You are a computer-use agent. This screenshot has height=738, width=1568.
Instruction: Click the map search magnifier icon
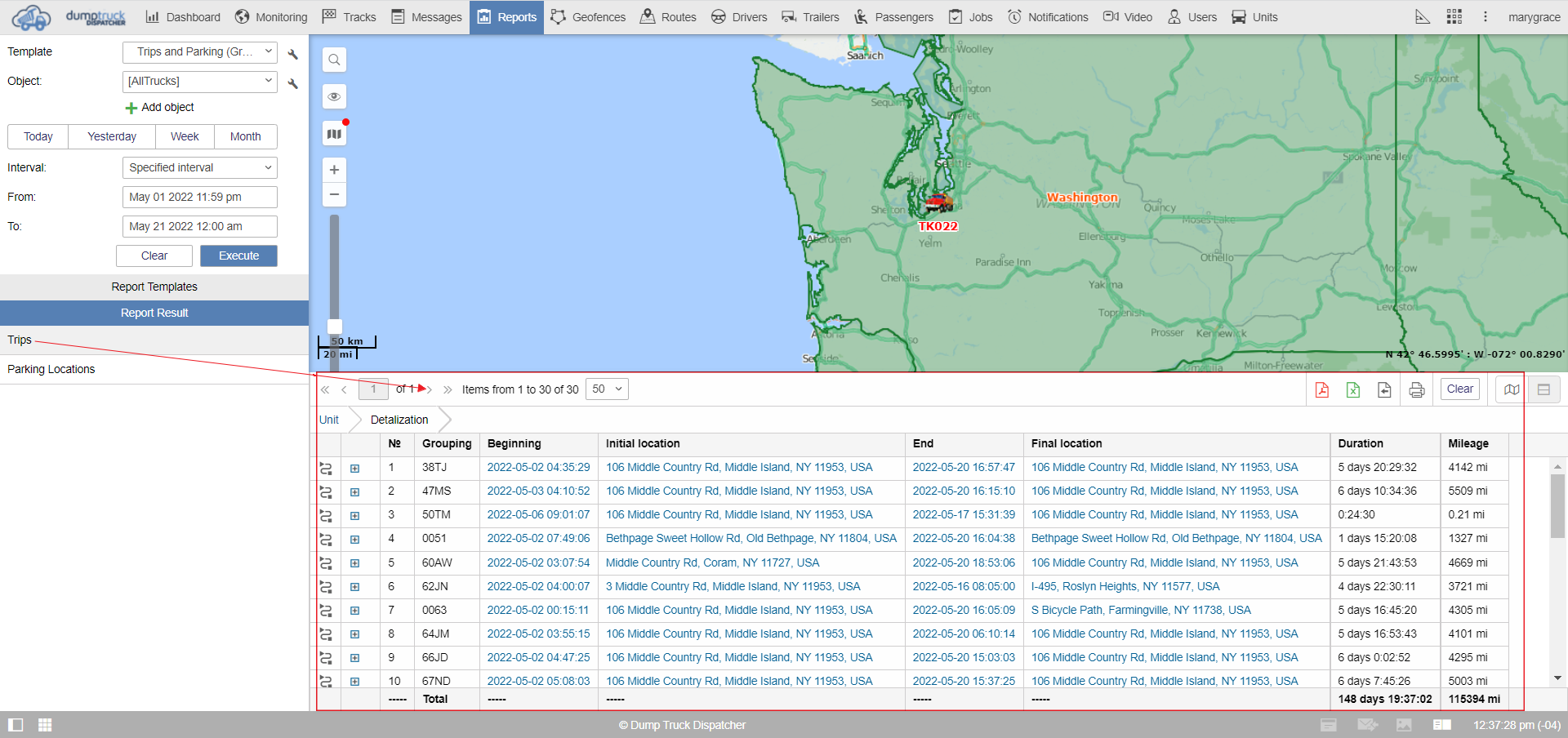click(x=334, y=60)
